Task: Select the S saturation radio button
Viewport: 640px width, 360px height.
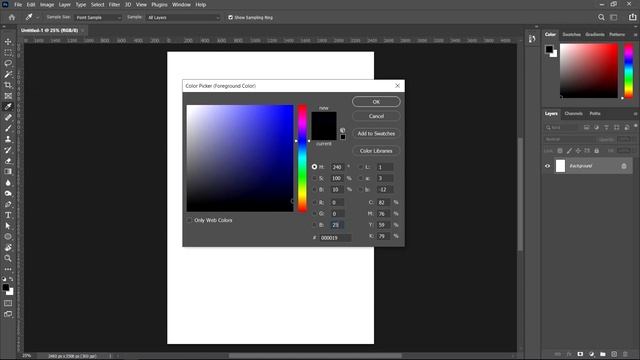Action: pos(314,178)
